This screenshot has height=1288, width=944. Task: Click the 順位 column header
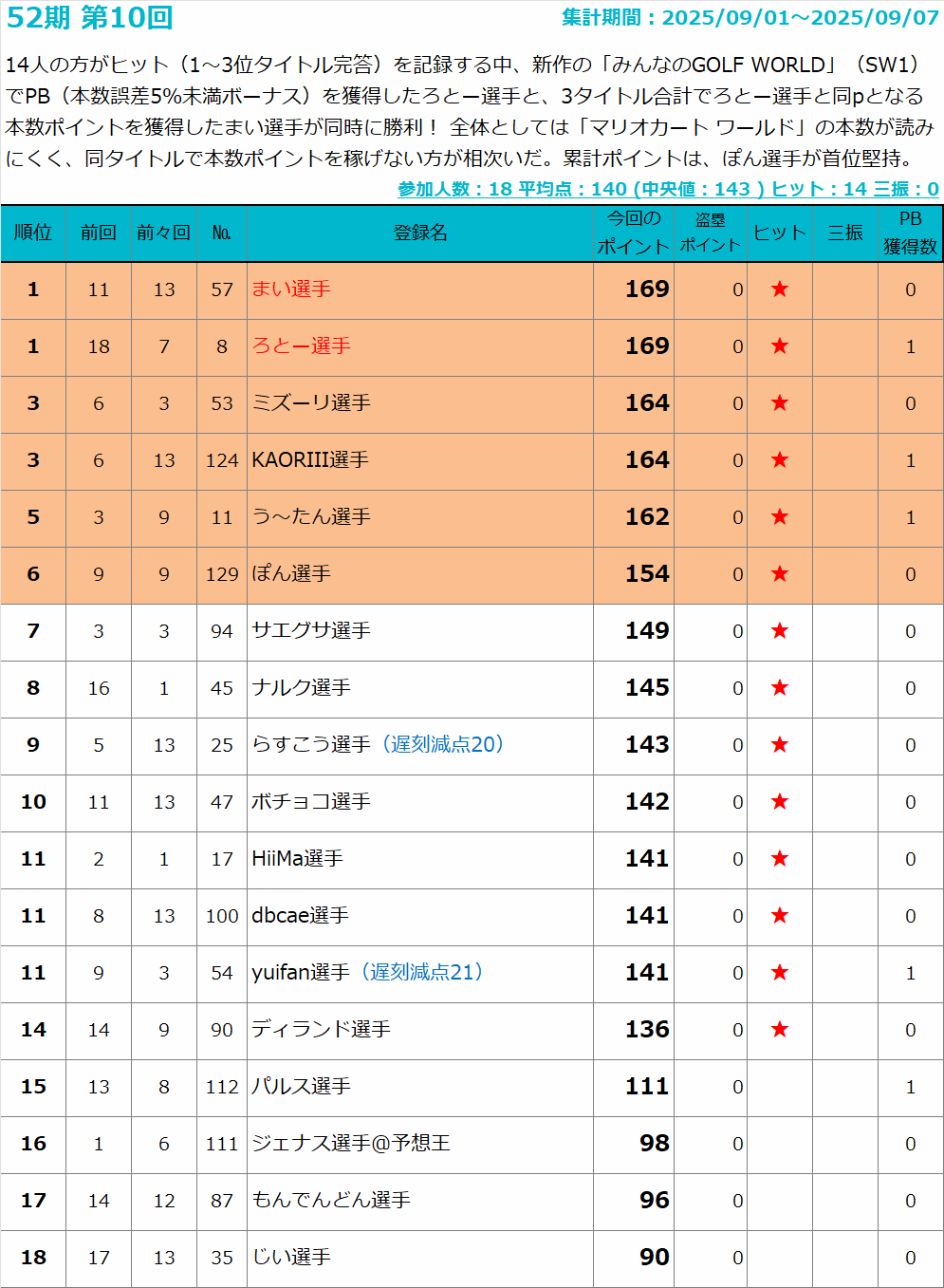coord(33,233)
